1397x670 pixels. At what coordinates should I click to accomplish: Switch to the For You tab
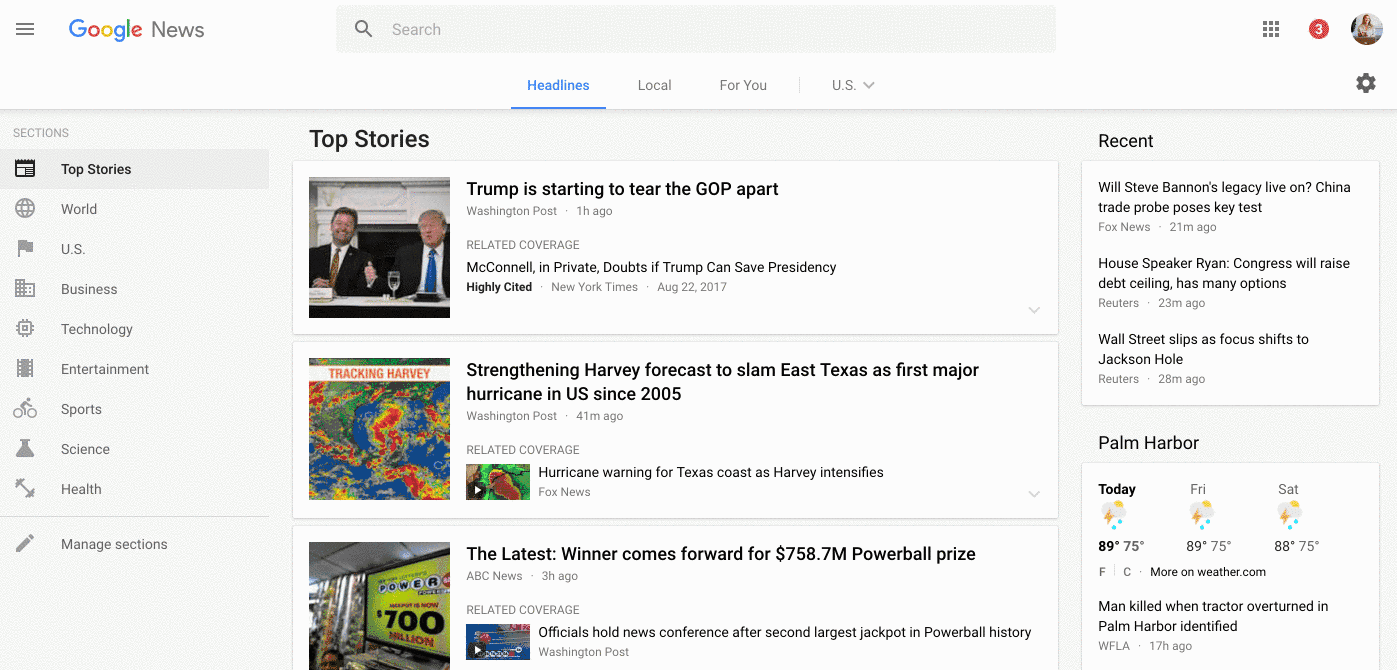tap(743, 85)
